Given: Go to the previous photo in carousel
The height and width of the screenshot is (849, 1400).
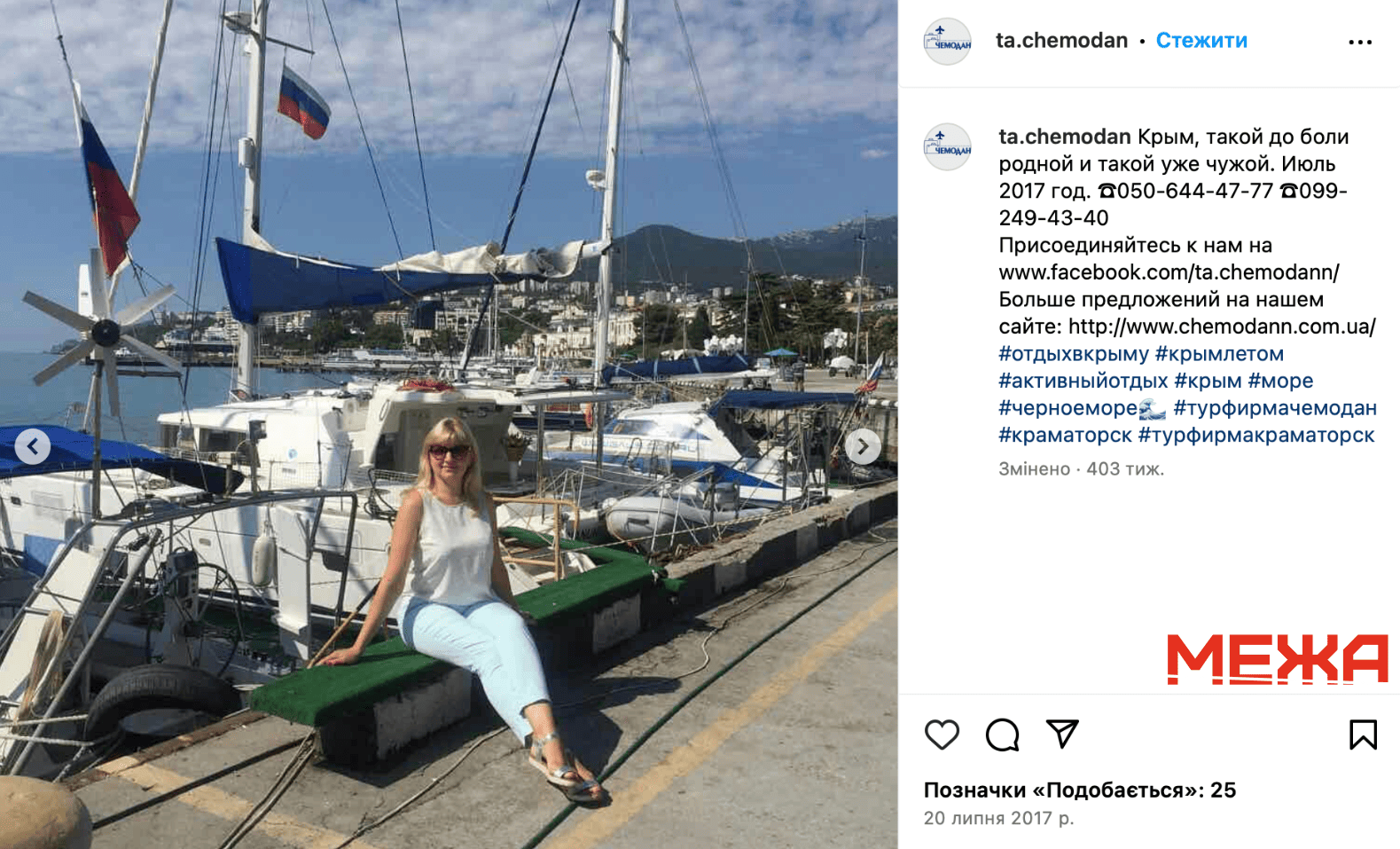Looking at the screenshot, I should pos(33,446).
